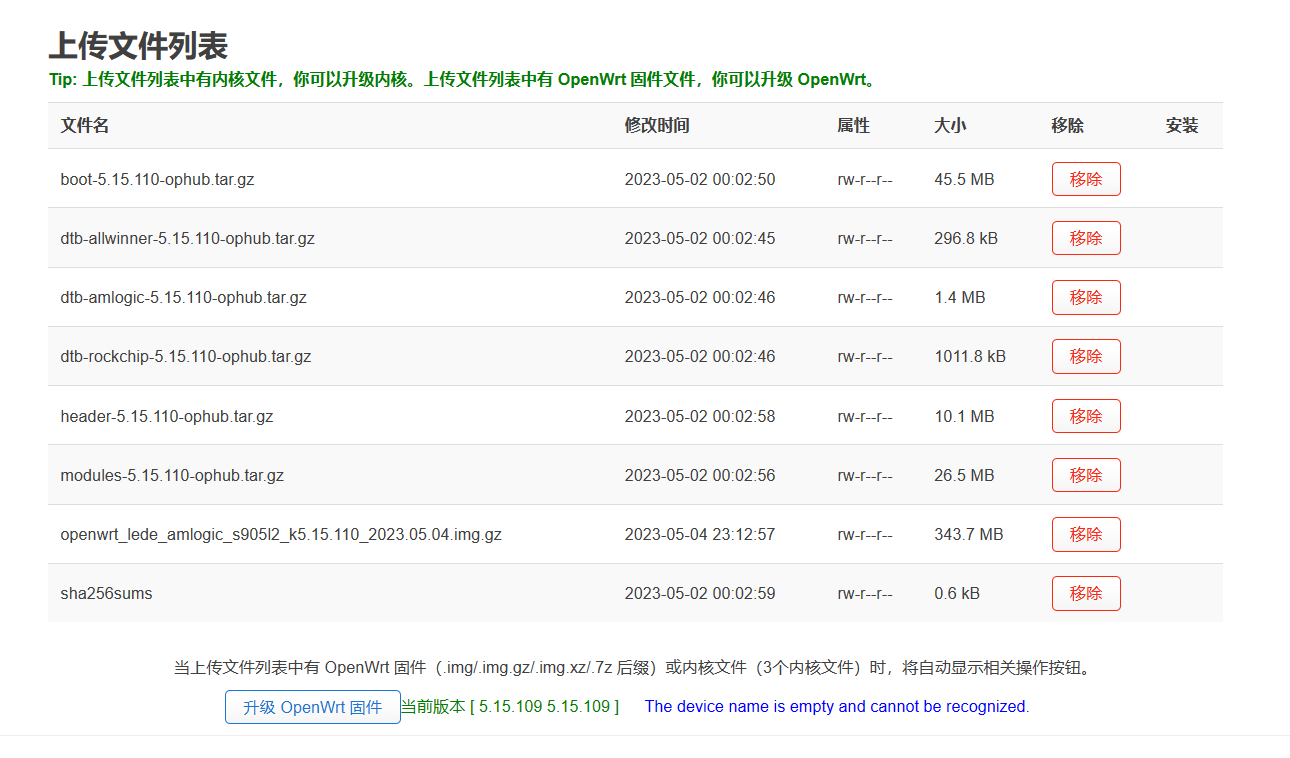Select the 属性 column header
The width and height of the screenshot is (1290, 758).
(853, 125)
